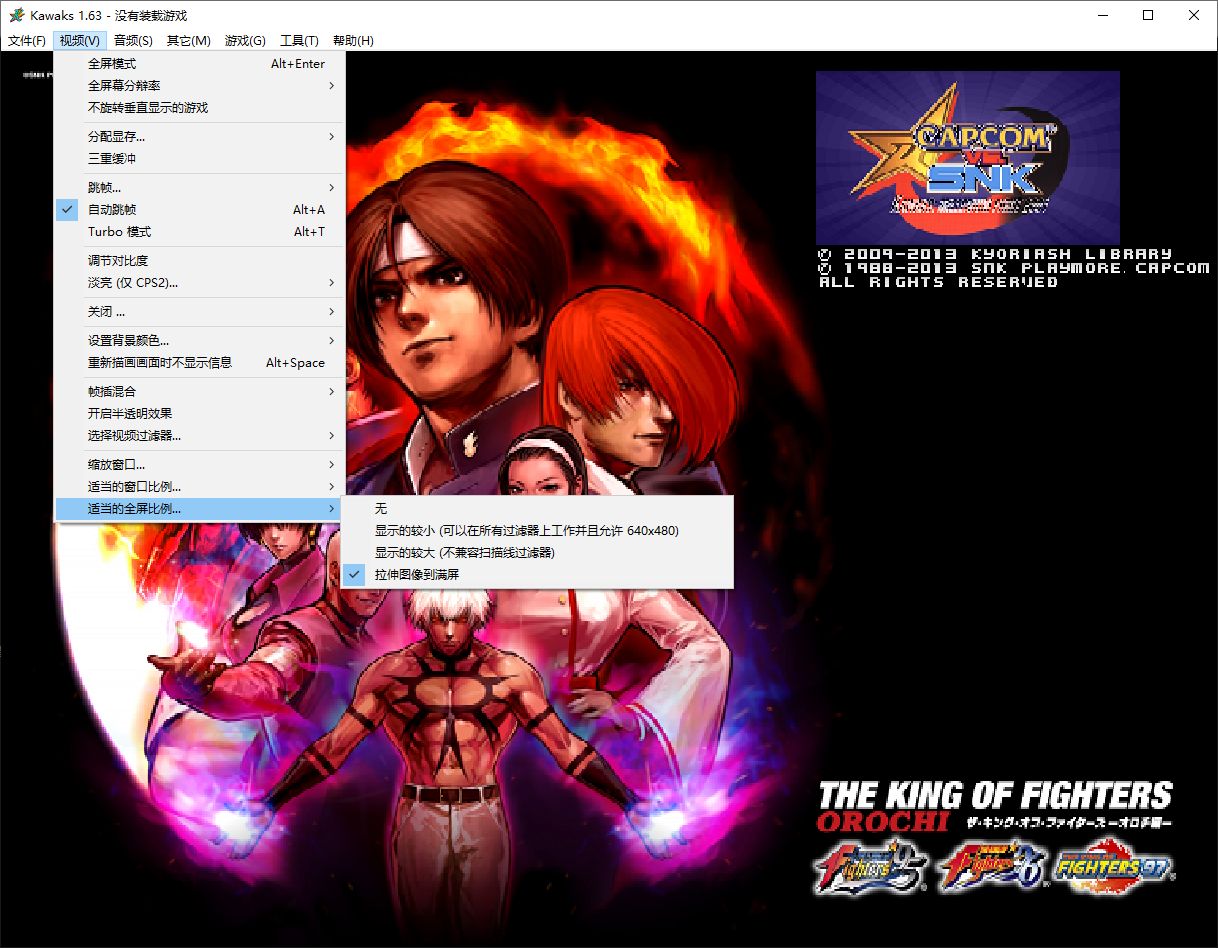Toggle 自动跳帧 auto frame skip option

(x=112, y=210)
